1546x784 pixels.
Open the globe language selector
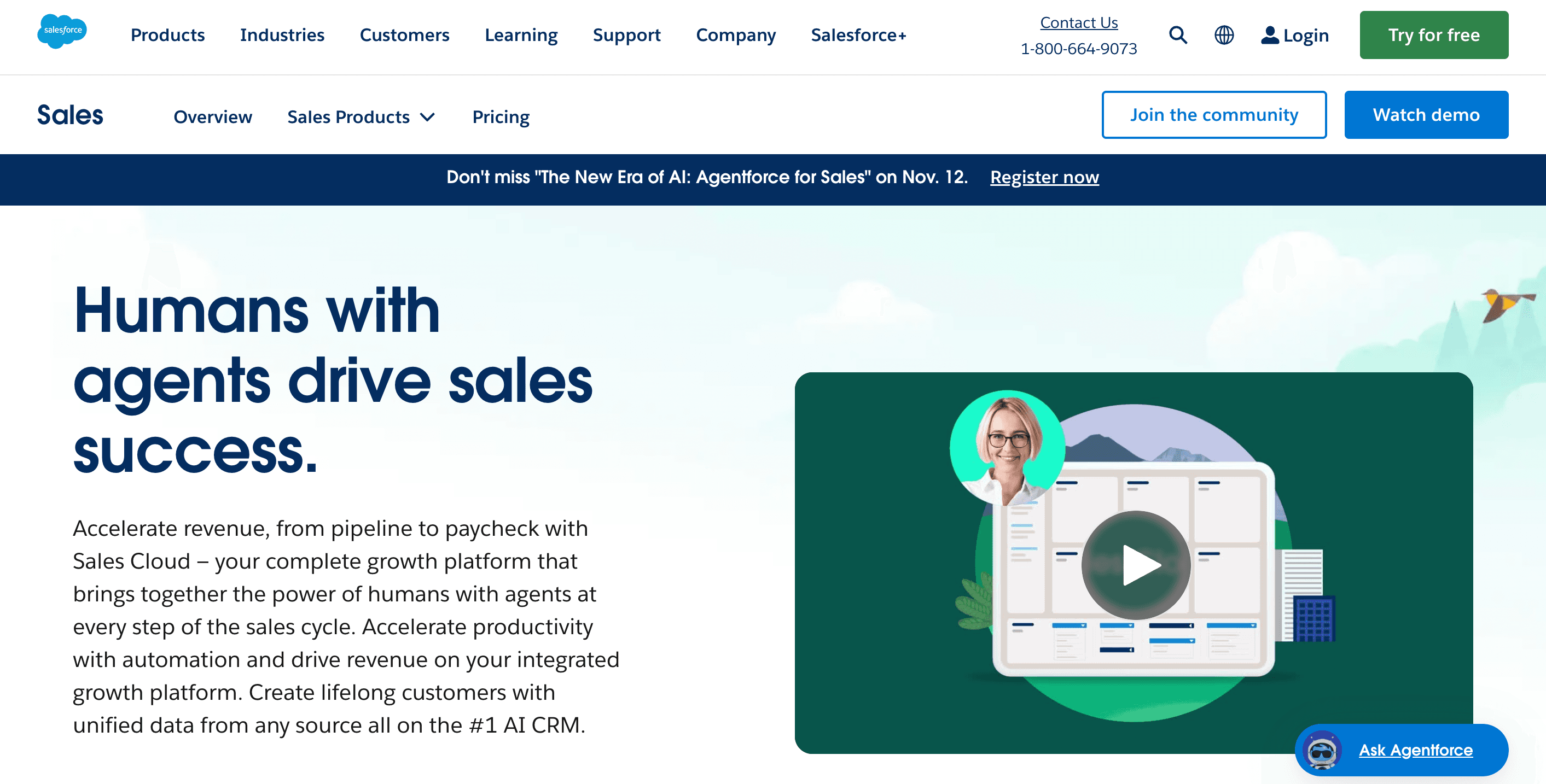pyautogui.click(x=1224, y=35)
